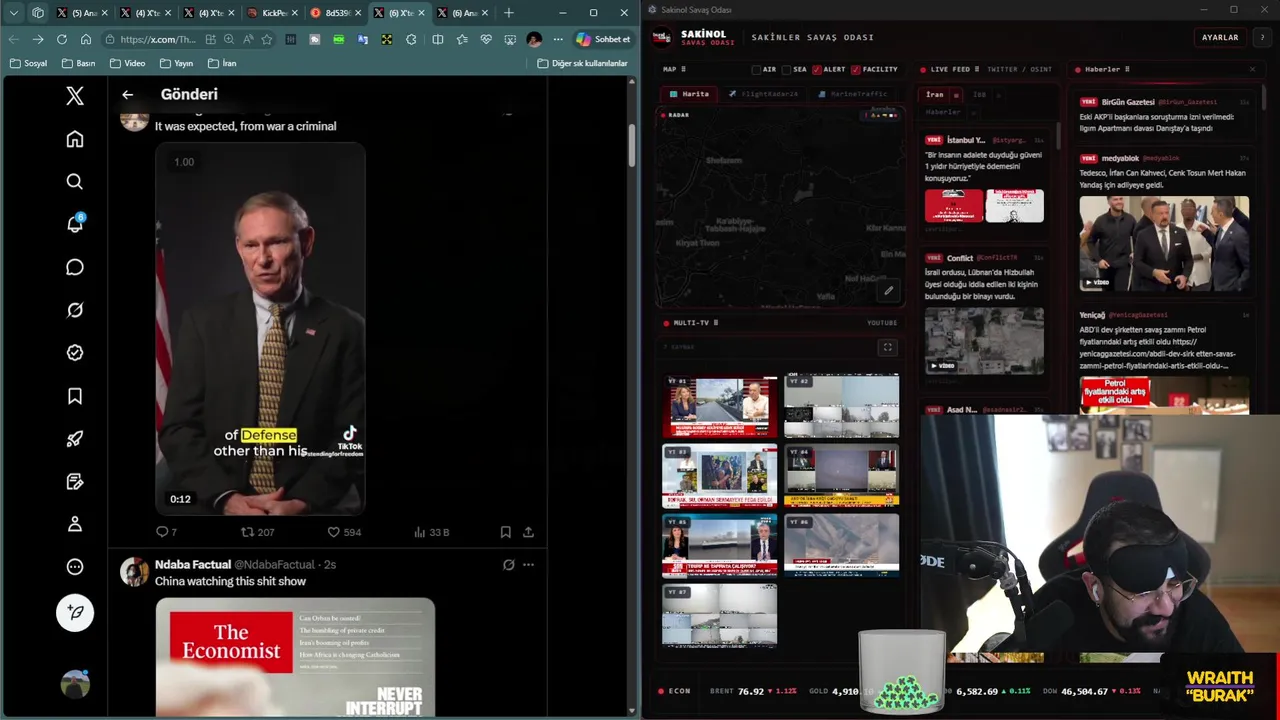
Task: Click pencil edit icon on the map
Action: [x=888, y=291]
